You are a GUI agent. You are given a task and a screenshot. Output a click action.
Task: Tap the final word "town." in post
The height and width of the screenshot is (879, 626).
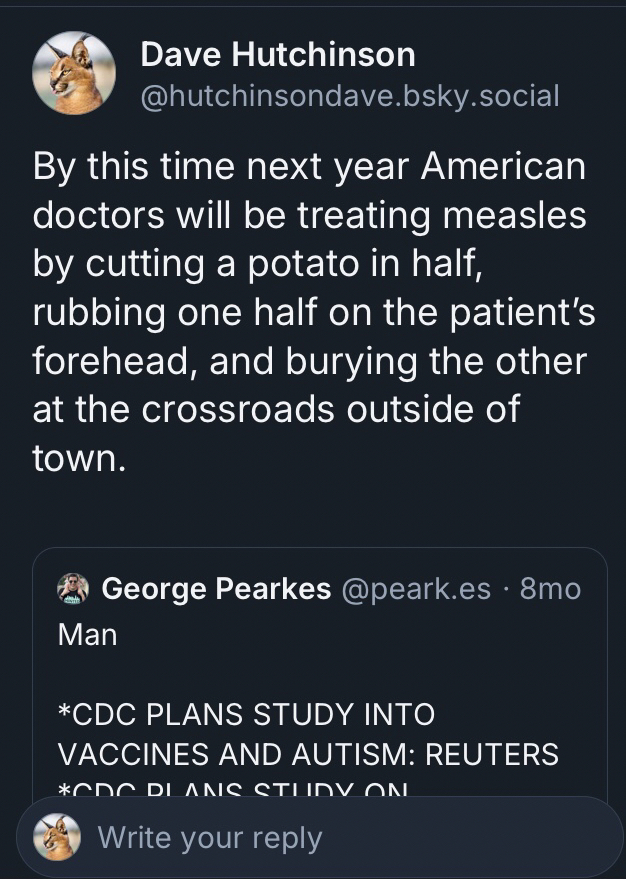tap(80, 457)
